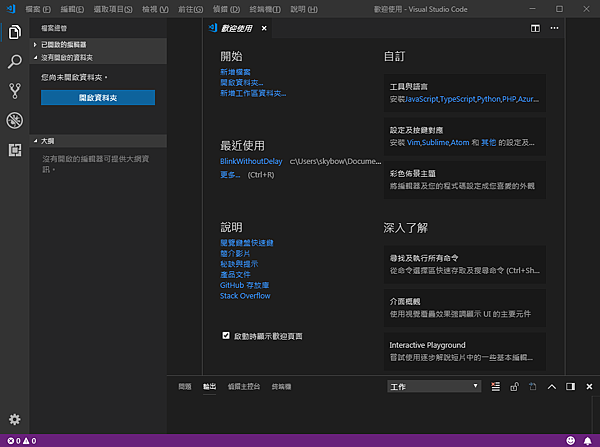
Task: Open the Source Control view icon
Action: pos(14,91)
